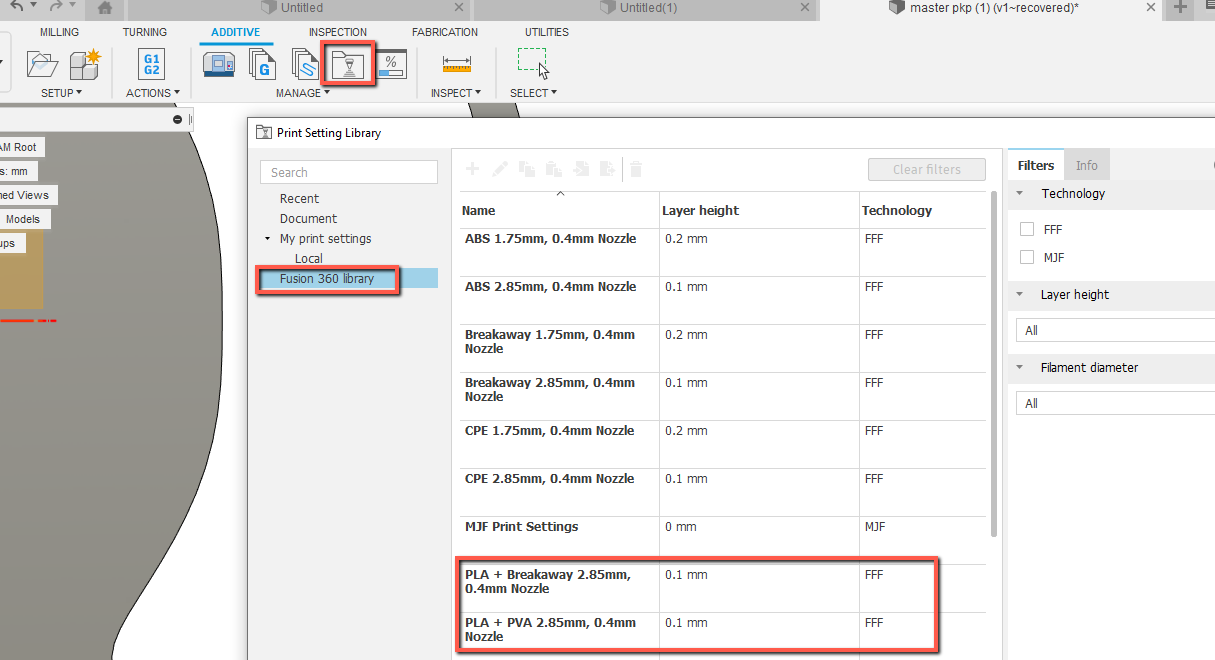Select the Machine Library icon
The image size is (1215, 660).
[x=220, y=63]
